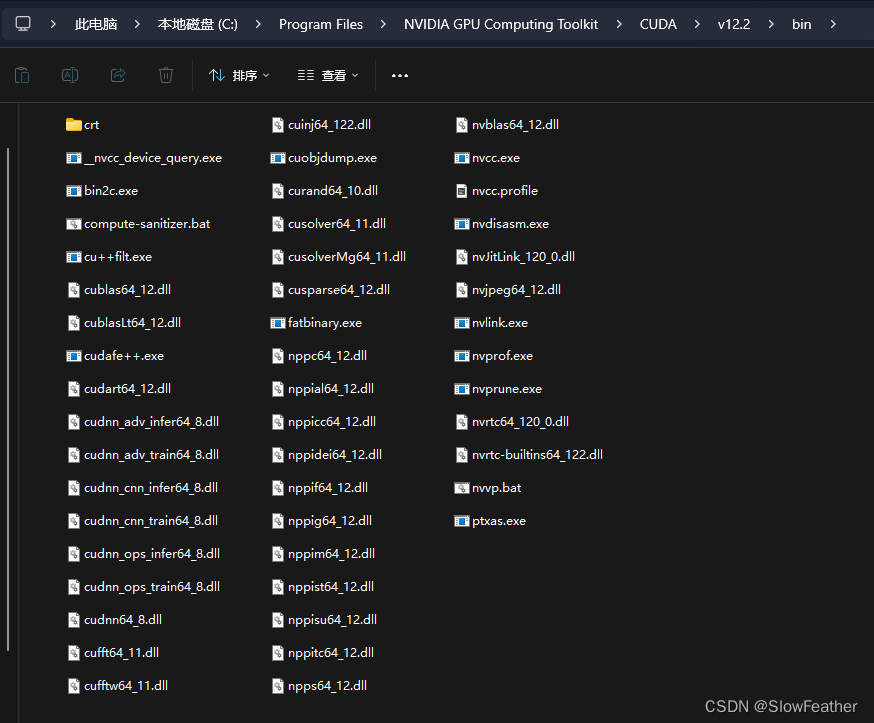Screen dimensions: 874x723
Task: Open the 查看 view dropdown
Action: click(328, 75)
